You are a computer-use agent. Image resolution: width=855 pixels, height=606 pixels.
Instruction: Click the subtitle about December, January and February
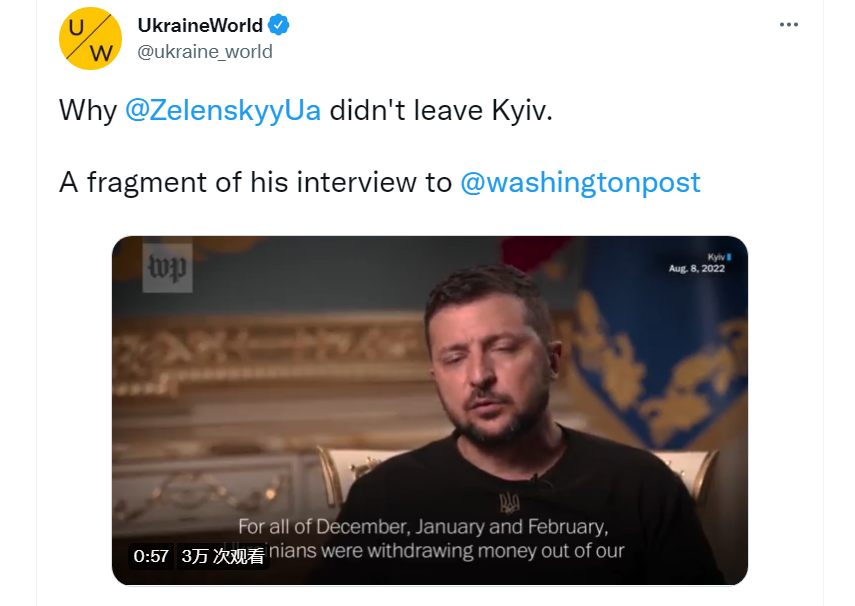tap(423, 527)
